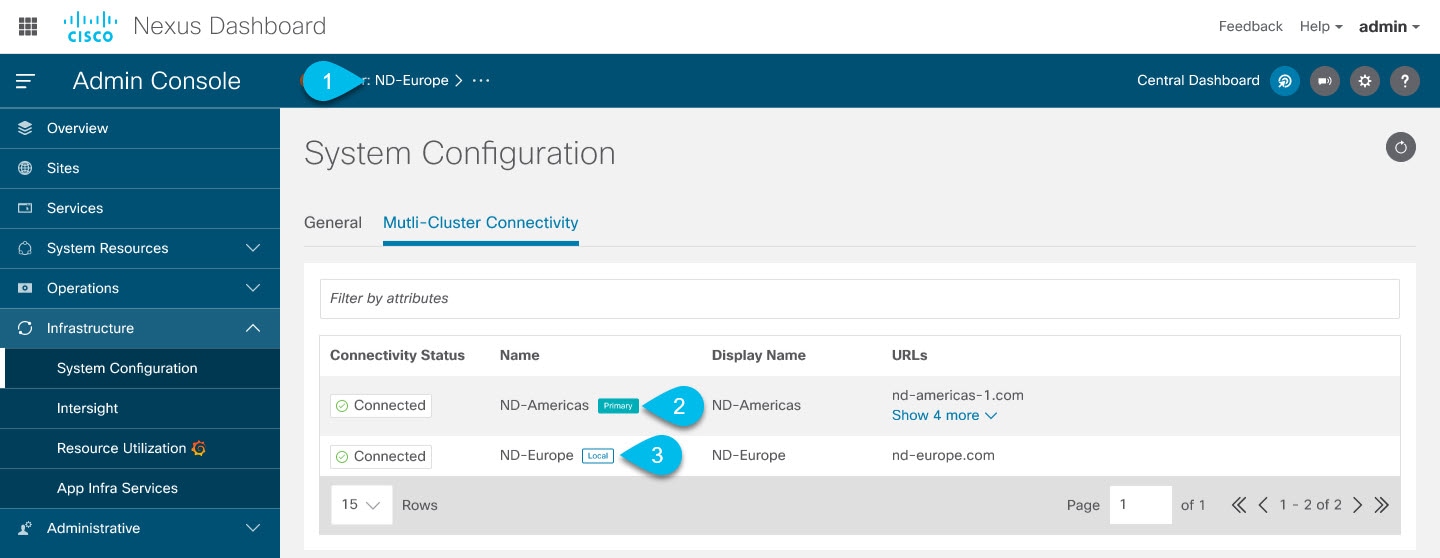
Task: Click Connected status for ND-Americas row
Action: (x=381, y=406)
